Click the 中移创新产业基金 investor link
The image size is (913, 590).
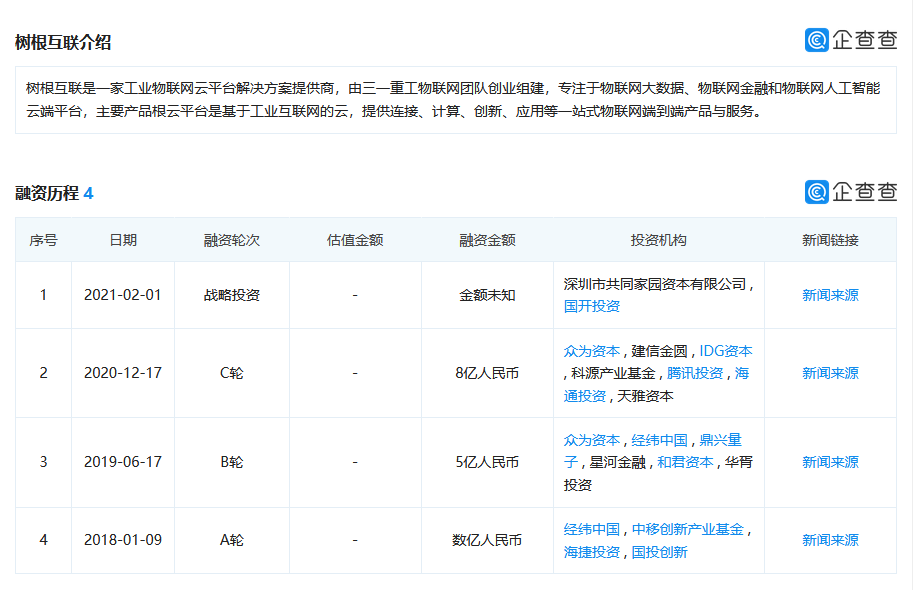[688, 529]
